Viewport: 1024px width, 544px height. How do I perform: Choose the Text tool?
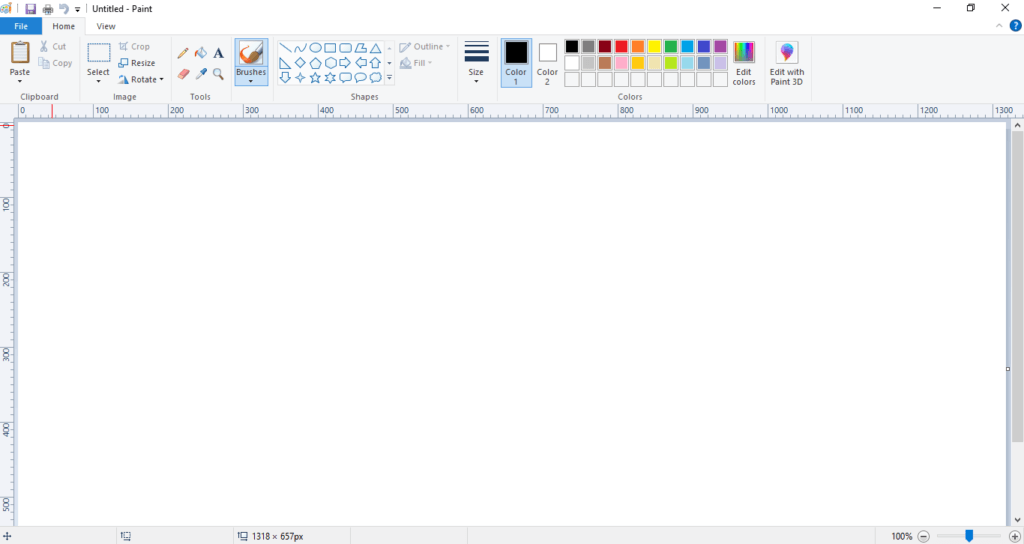pos(218,53)
